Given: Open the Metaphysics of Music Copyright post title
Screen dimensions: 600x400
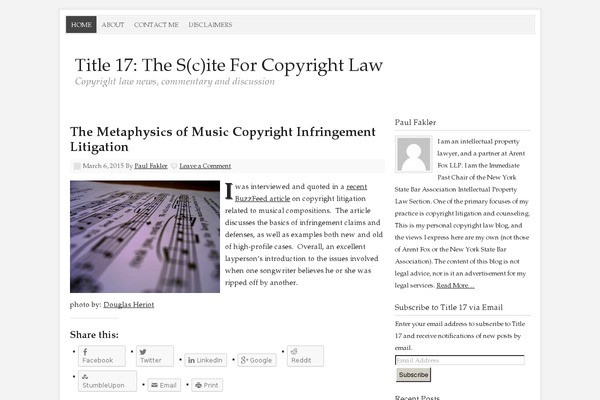Looking at the screenshot, I should click(x=223, y=139).
